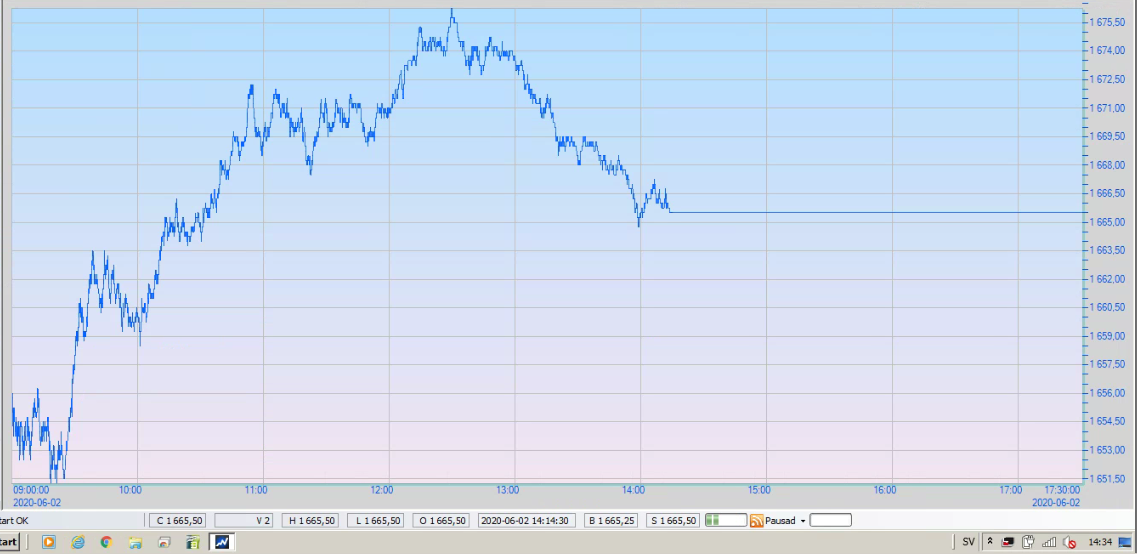The width and height of the screenshot is (1137, 555).
Task: Open the media player taskbar icon
Action: point(48,542)
